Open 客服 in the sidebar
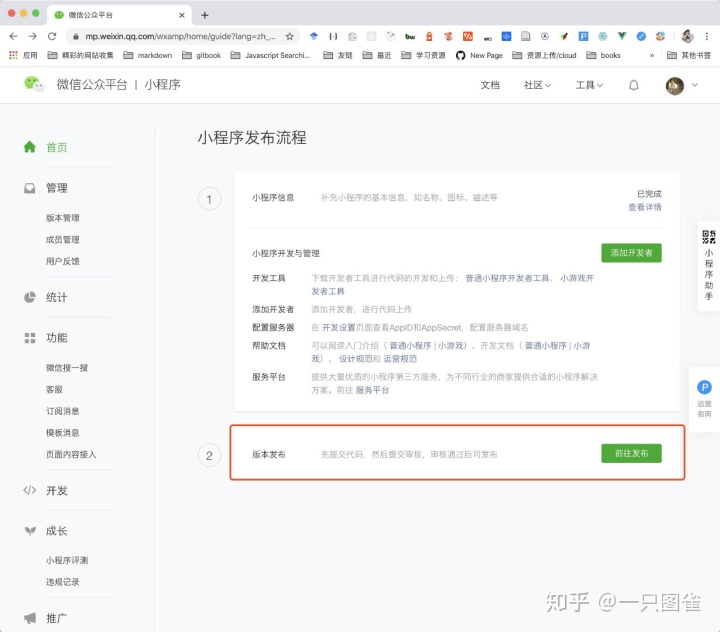The width and height of the screenshot is (720, 632). click(x=54, y=389)
